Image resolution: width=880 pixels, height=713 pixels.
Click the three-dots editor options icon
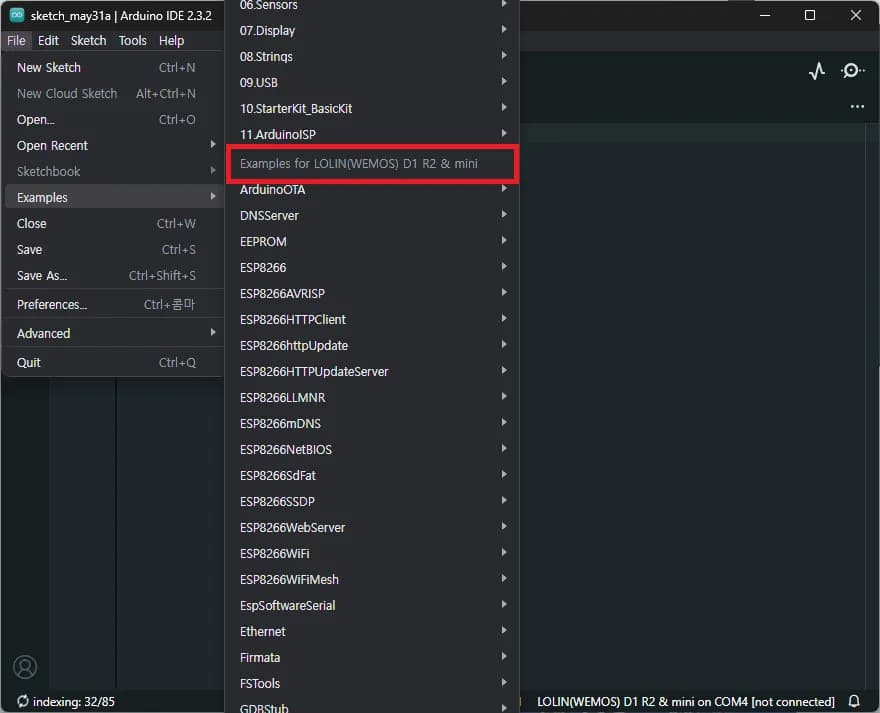point(857,106)
